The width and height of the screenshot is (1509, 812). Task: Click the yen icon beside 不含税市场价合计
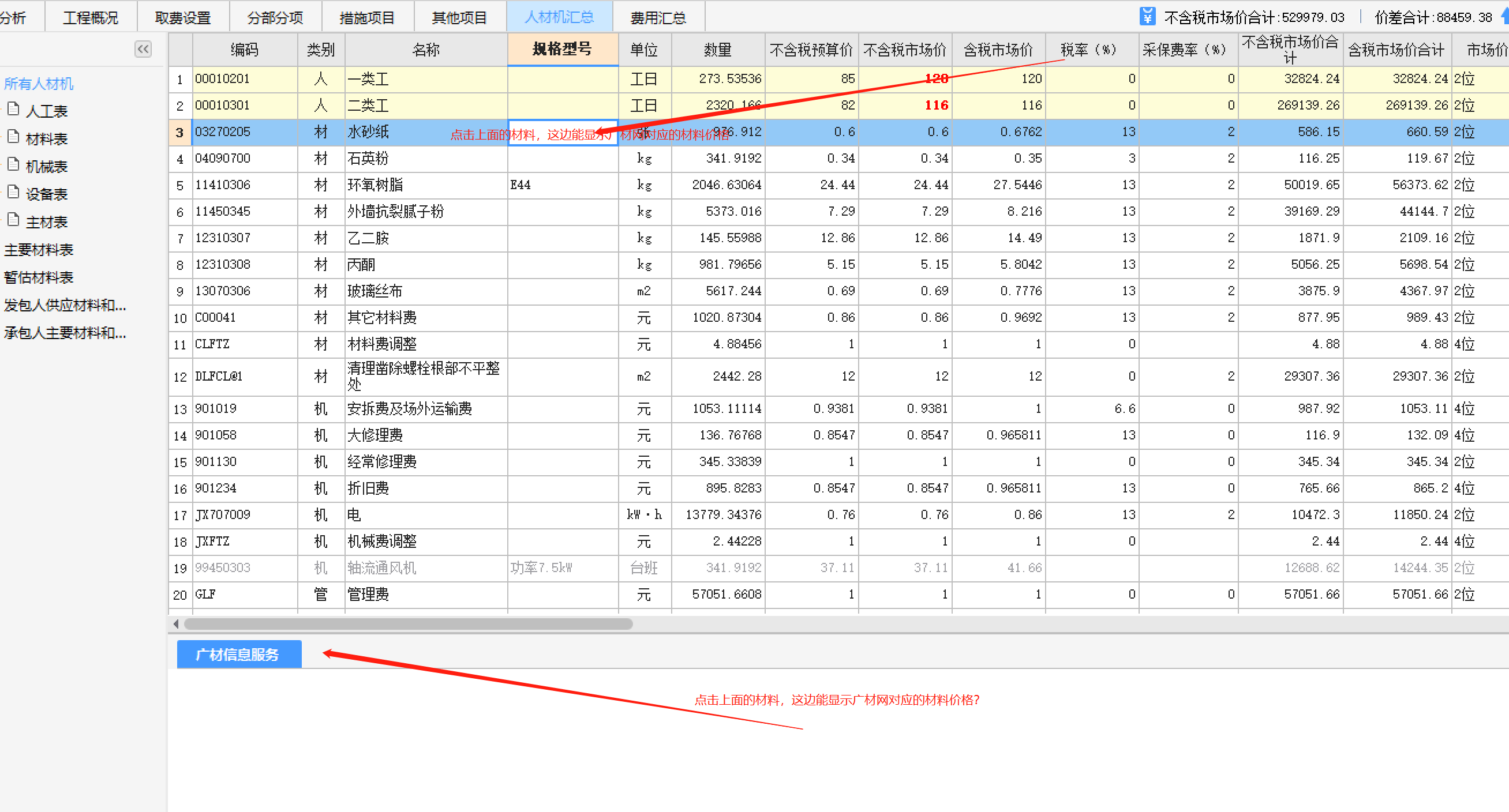[1148, 16]
